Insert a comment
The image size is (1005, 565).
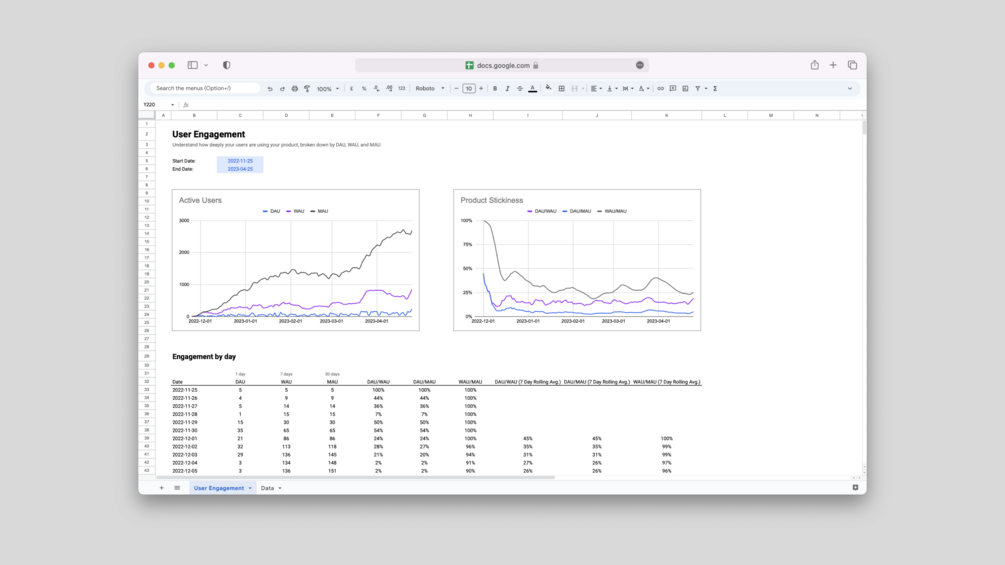click(x=673, y=88)
